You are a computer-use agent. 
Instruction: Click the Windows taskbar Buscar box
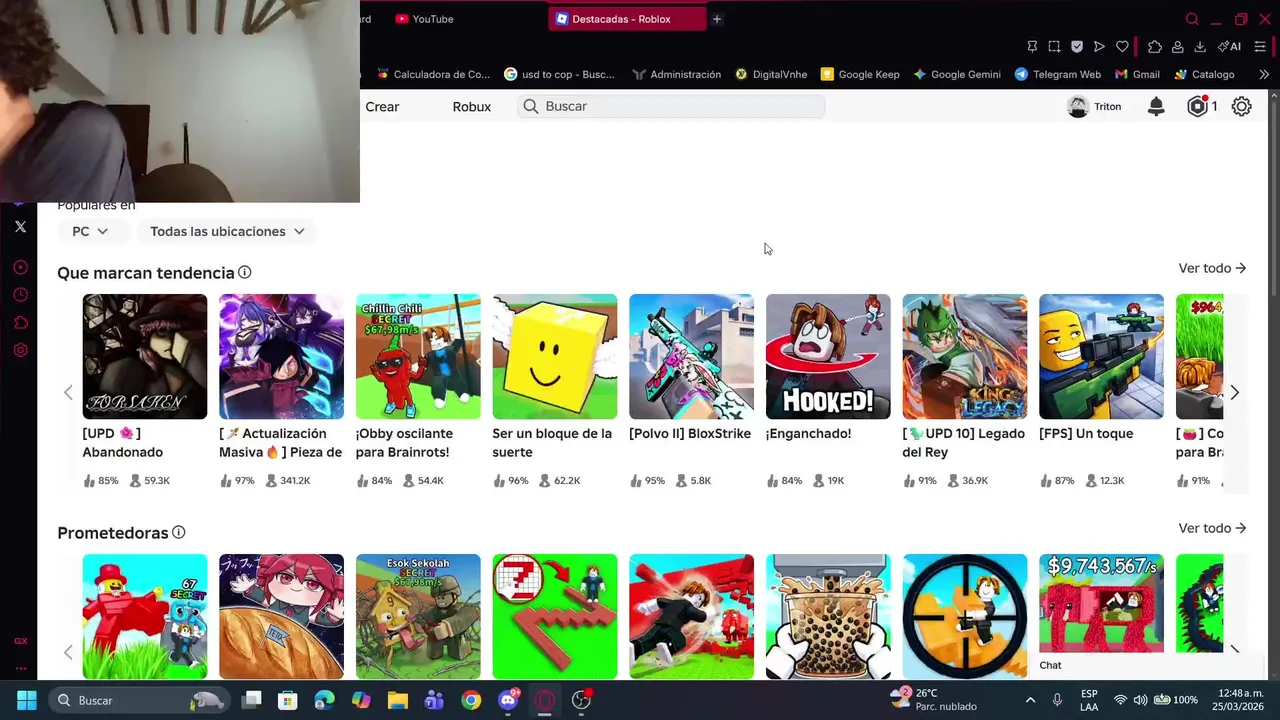pyautogui.click(x=138, y=700)
